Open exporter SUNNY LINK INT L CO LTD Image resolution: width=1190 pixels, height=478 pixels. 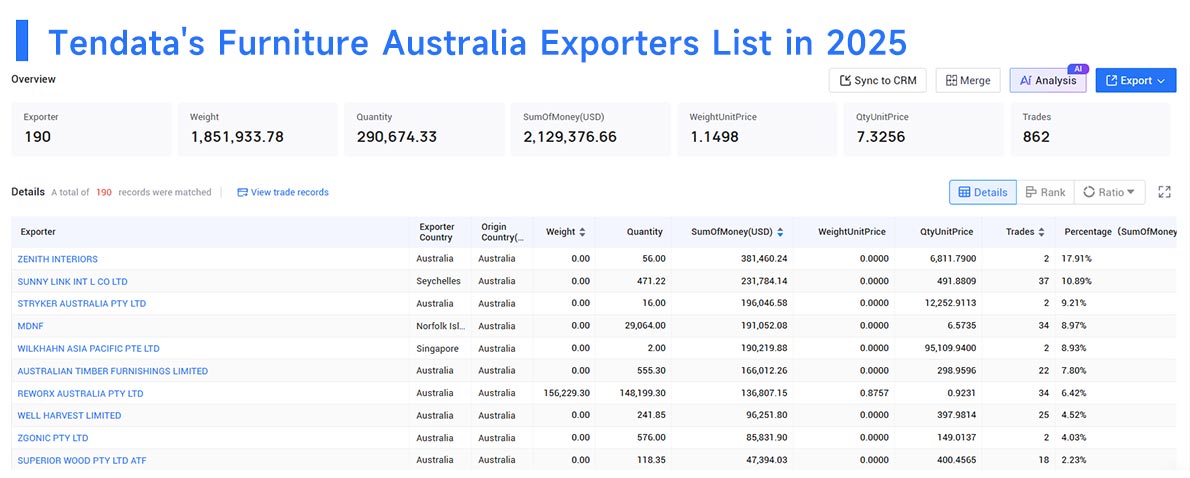click(x=72, y=281)
